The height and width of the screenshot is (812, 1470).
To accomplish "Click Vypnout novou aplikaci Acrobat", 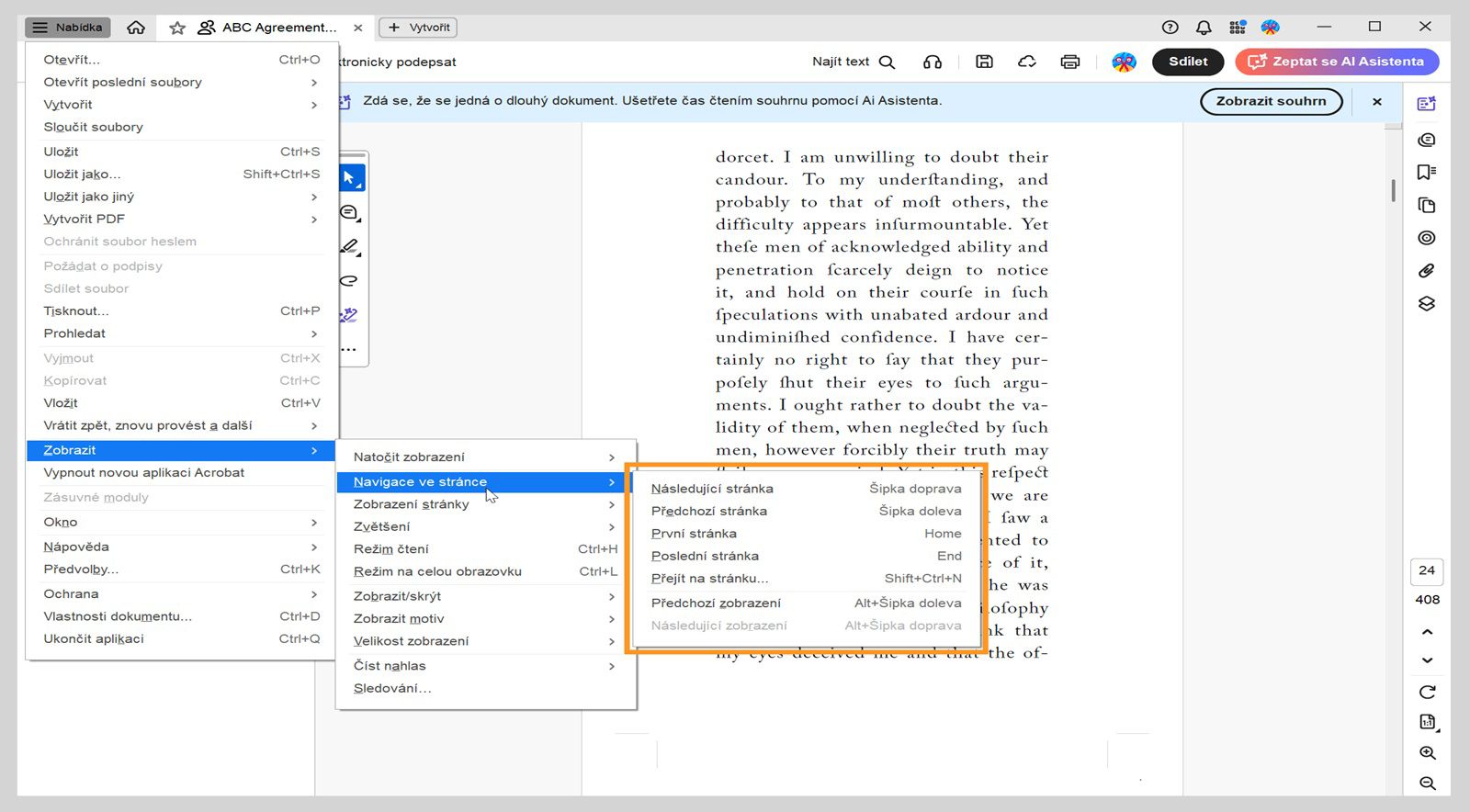I will pos(182,473).
